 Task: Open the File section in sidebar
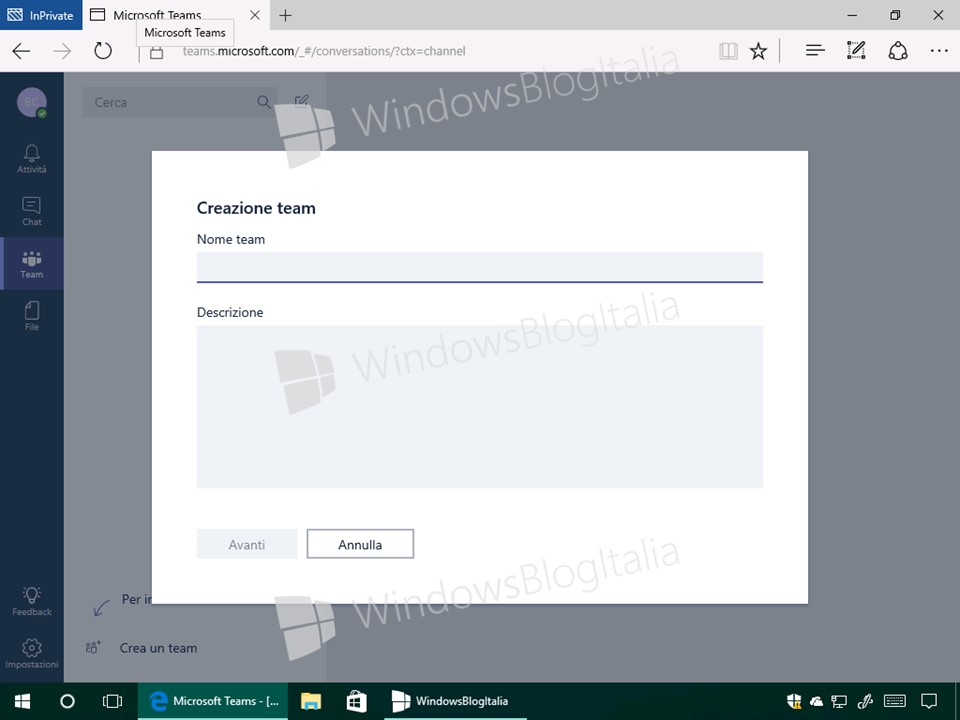point(32,316)
